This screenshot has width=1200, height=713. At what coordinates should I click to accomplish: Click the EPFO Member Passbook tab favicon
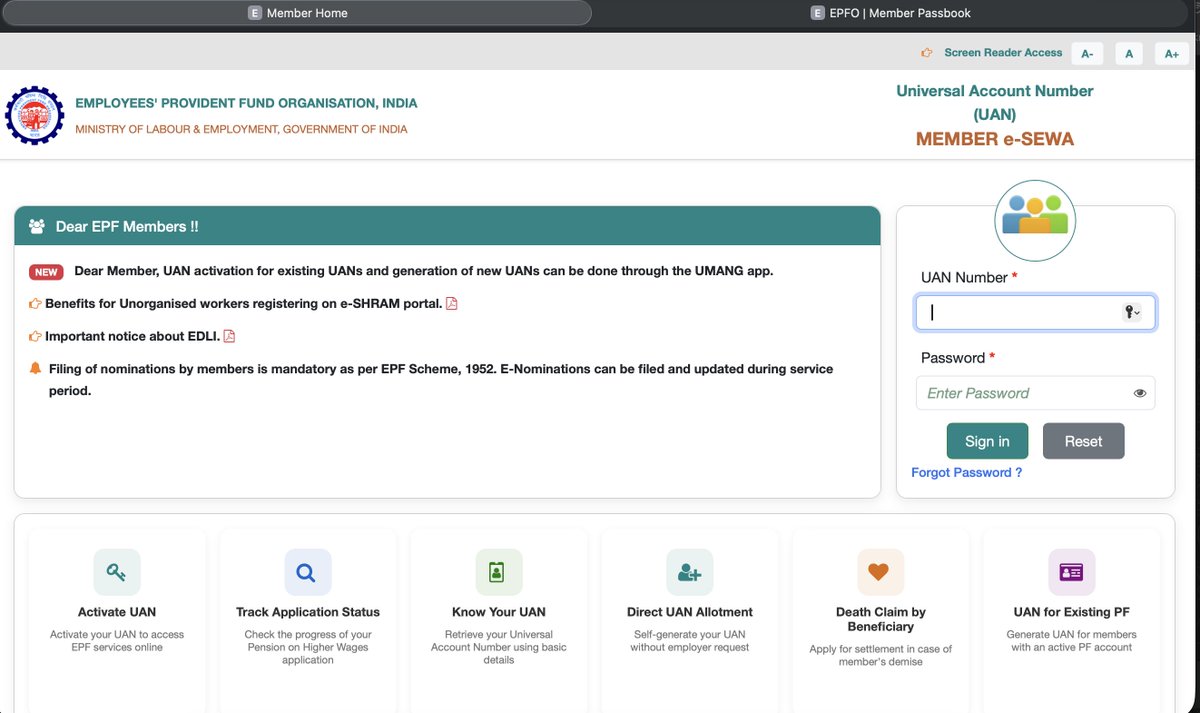tap(818, 13)
